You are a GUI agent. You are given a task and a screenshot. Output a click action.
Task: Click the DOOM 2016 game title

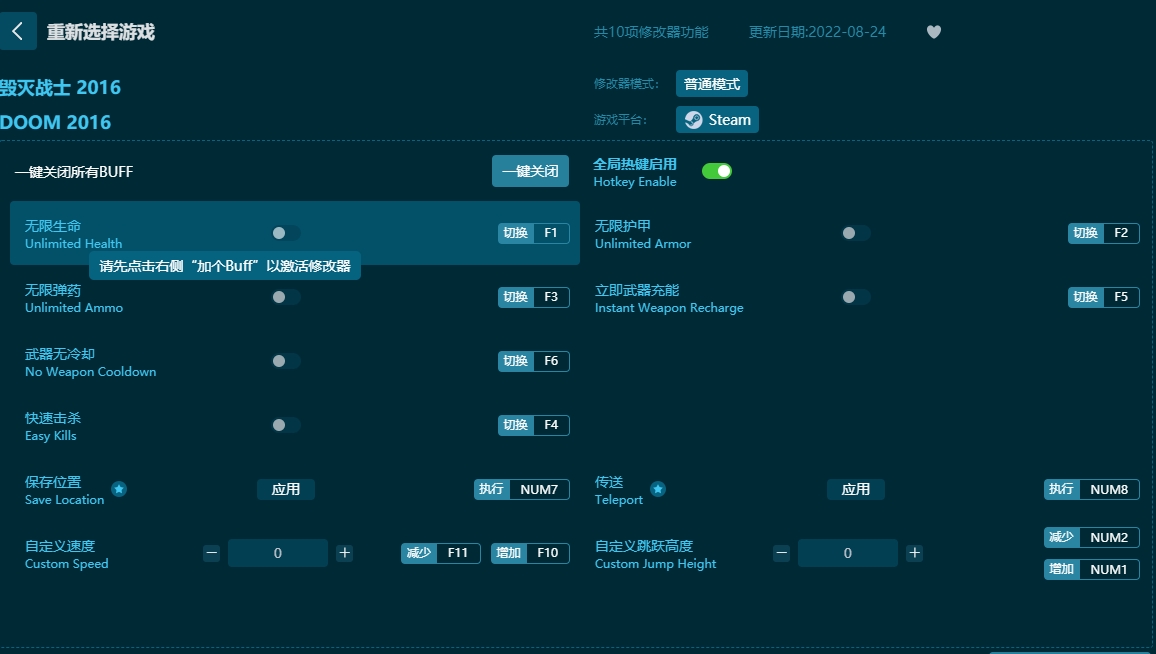tap(55, 122)
